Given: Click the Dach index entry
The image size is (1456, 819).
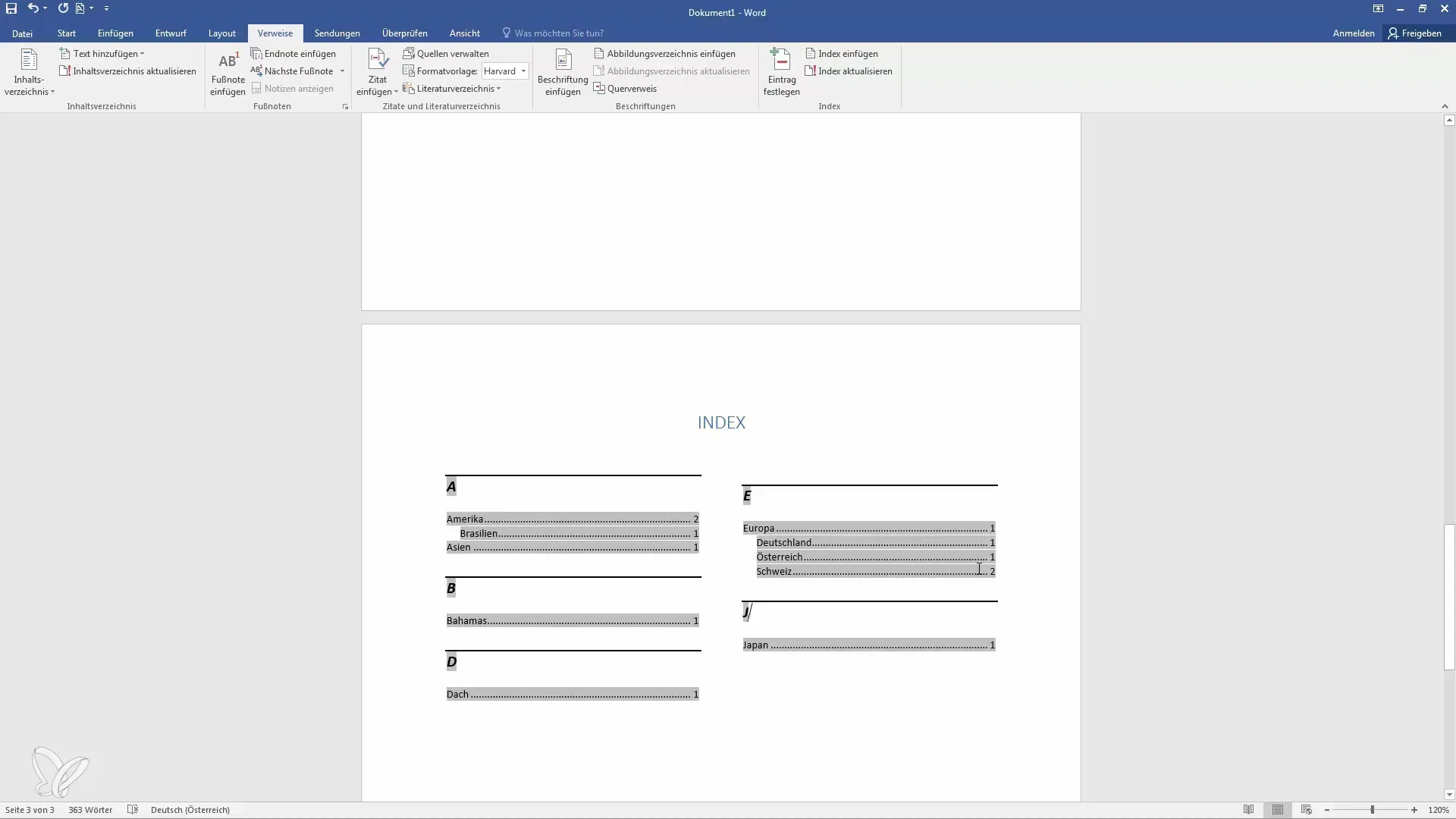Looking at the screenshot, I should 573,695.
